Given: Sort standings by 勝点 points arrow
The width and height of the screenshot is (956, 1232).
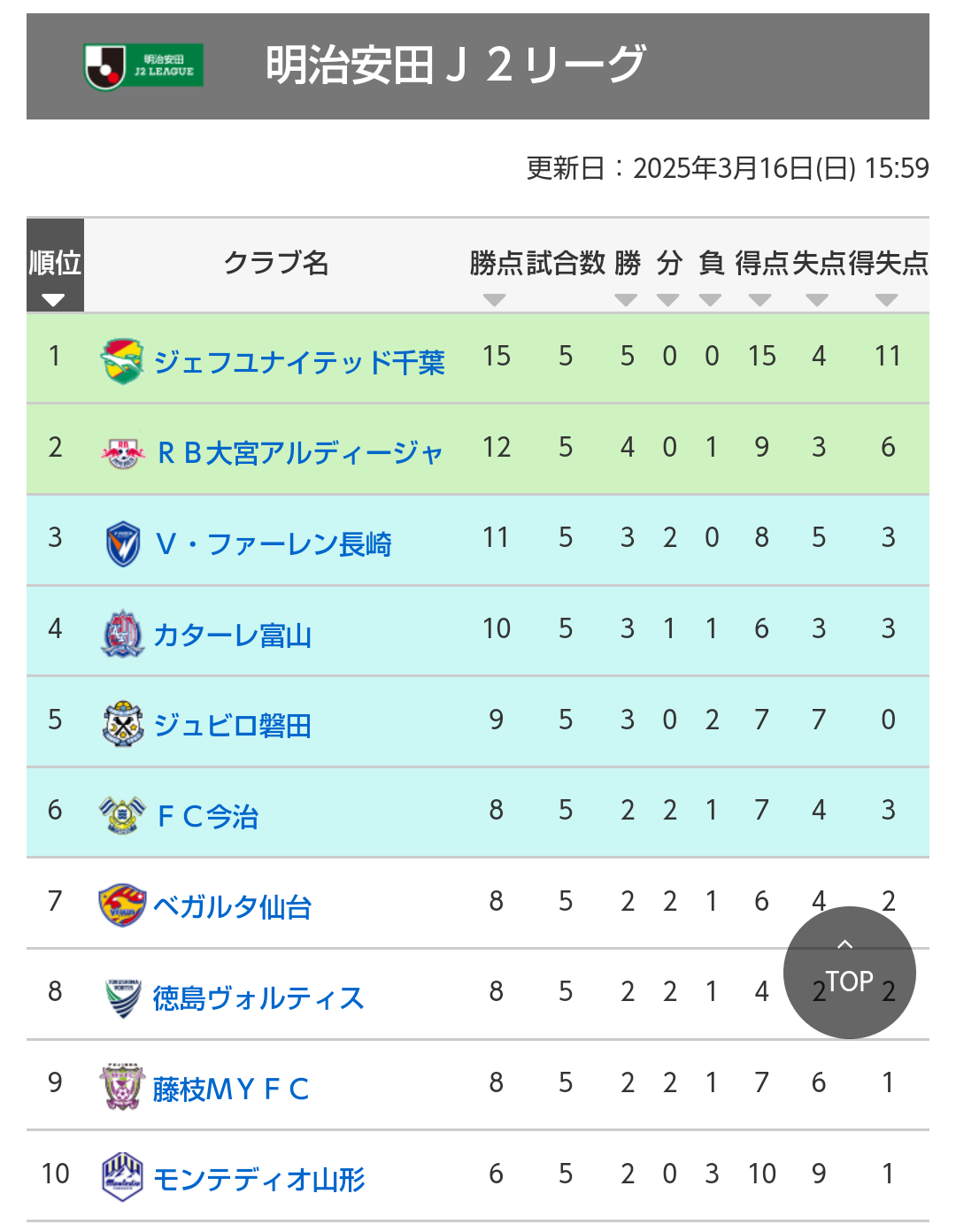Looking at the screenshot, I should coord(495,300).
